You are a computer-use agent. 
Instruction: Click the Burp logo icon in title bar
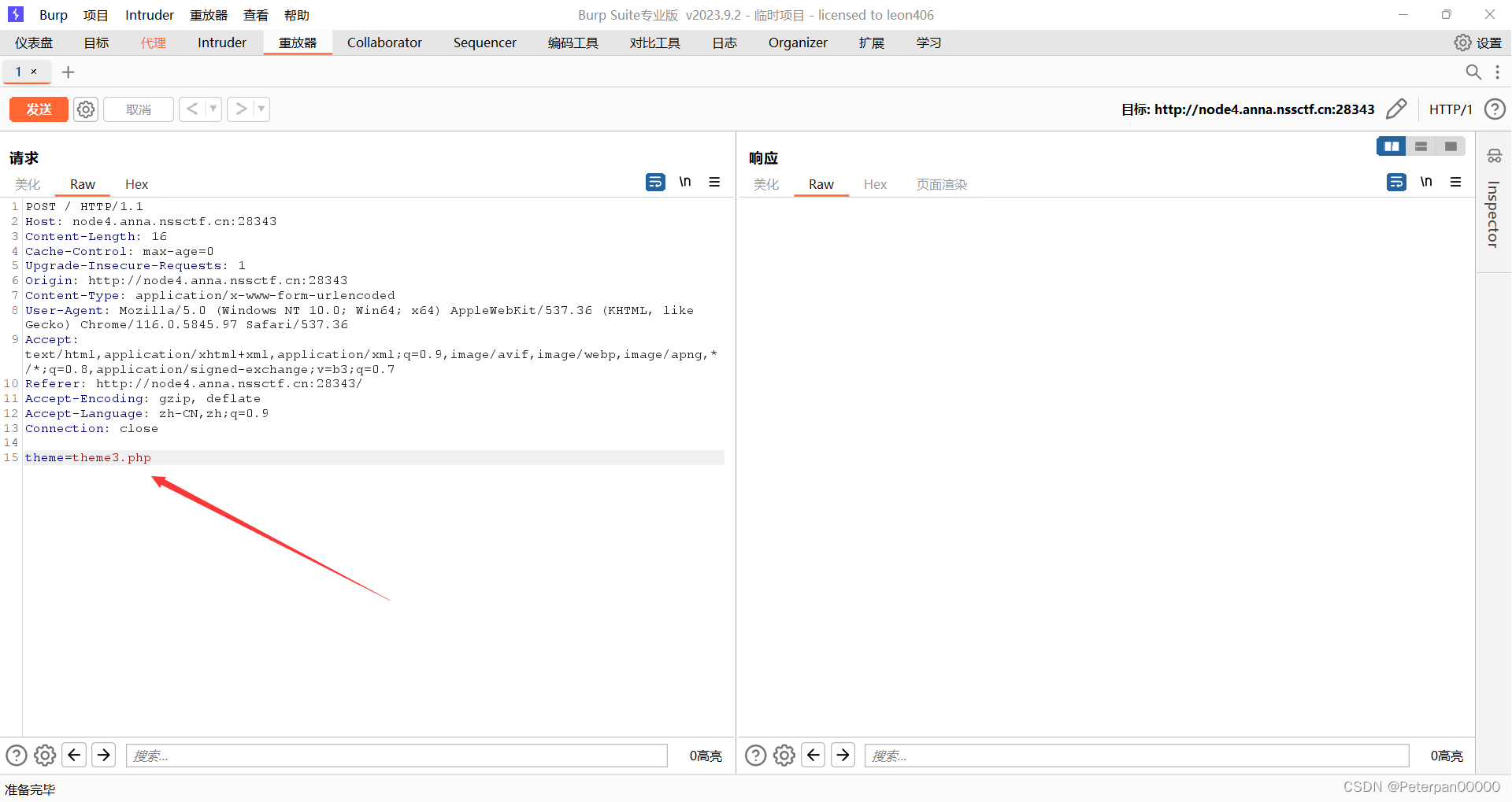16,14
